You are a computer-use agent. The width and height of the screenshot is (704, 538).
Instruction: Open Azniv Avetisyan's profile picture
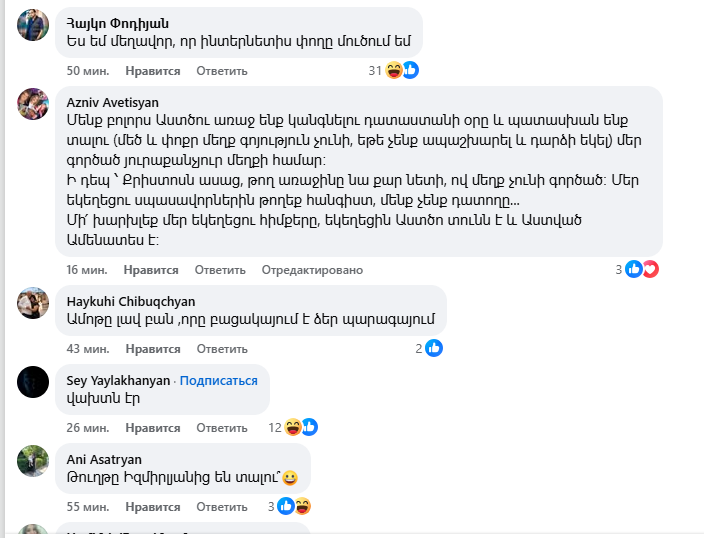tap(34, 104)
